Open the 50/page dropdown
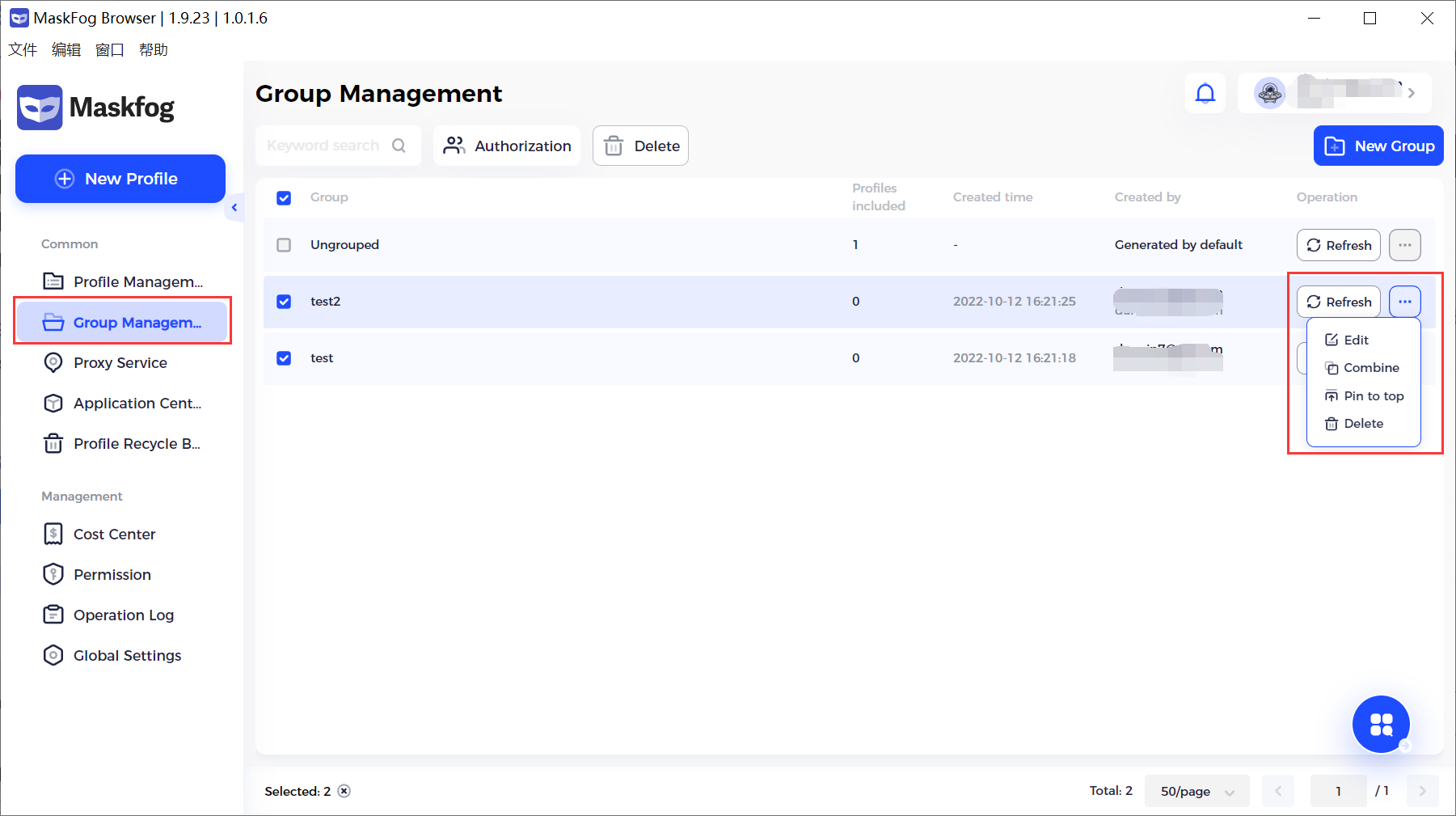1456x816 pixels. (1196, 791)
